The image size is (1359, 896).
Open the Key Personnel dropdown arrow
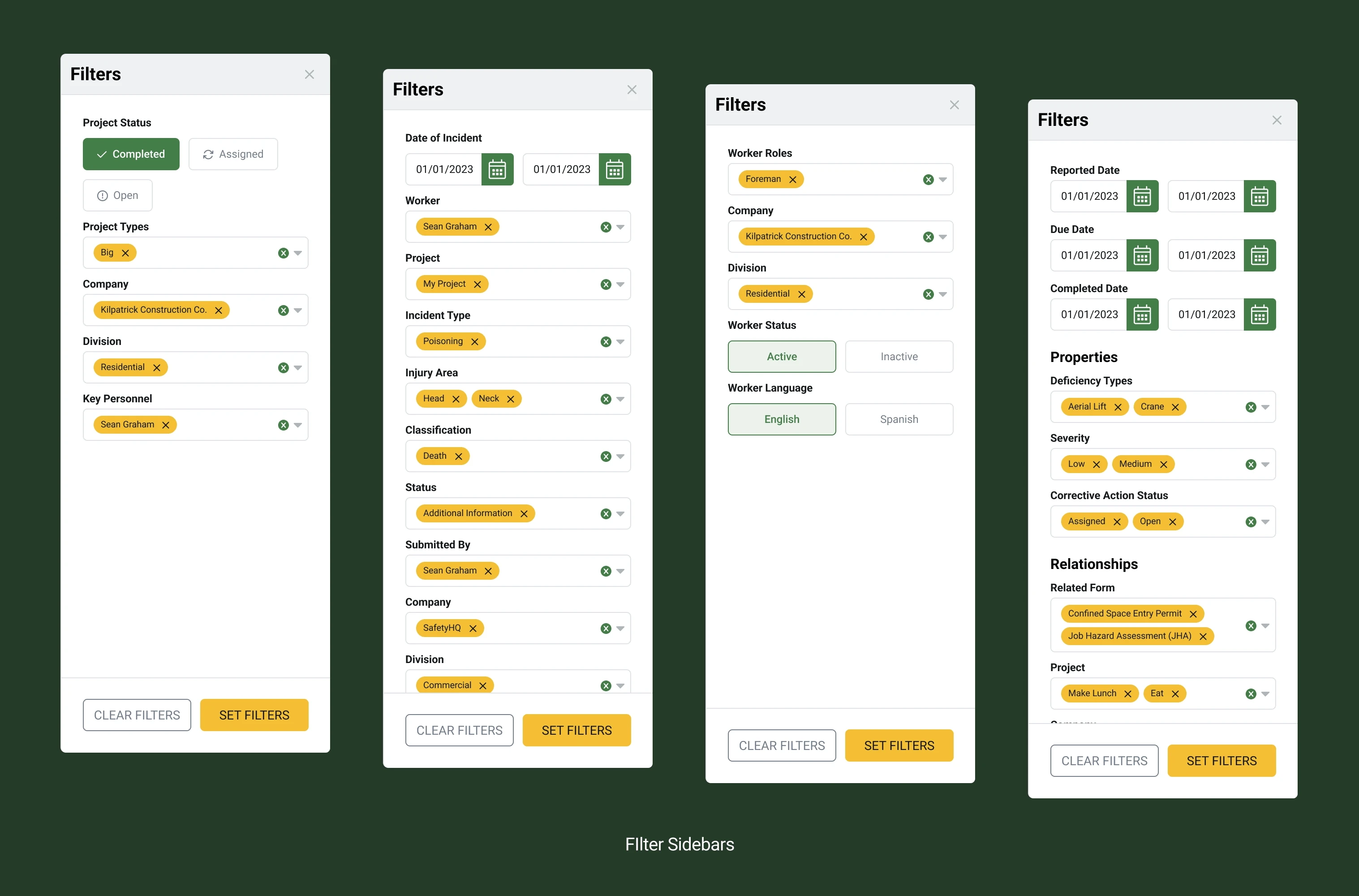(297, 425)
